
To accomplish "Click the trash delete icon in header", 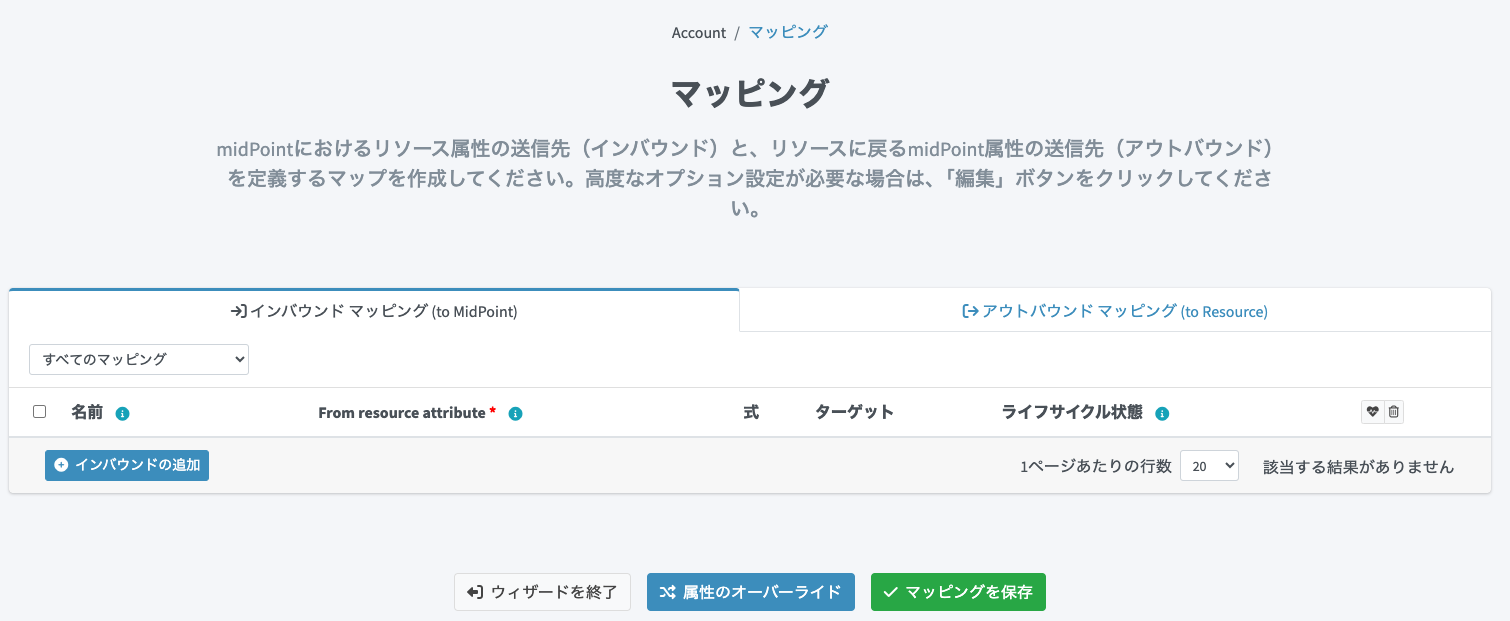I will pos(1394,412).
